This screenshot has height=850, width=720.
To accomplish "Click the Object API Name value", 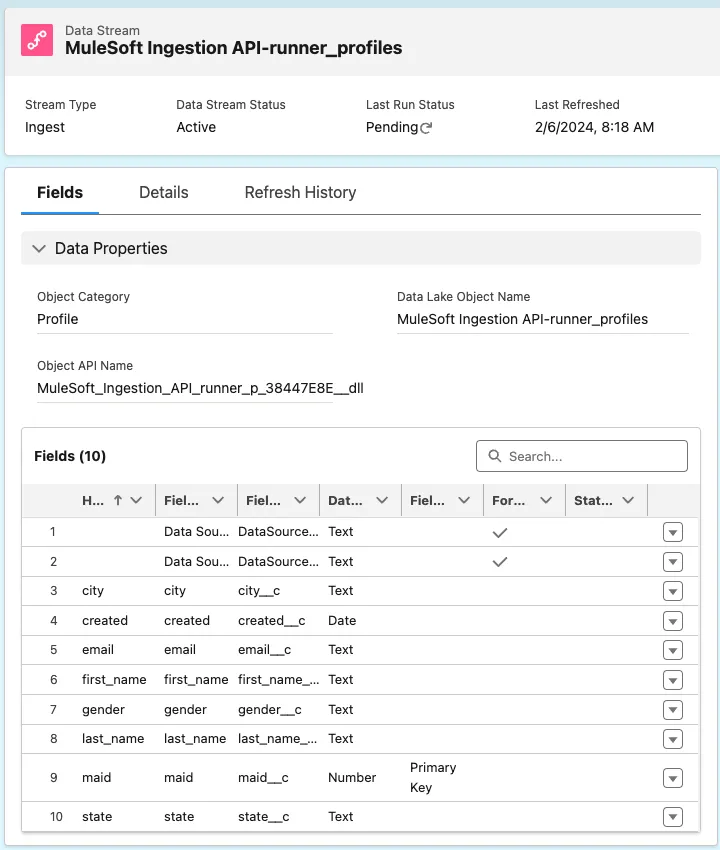I will [200, 389].
